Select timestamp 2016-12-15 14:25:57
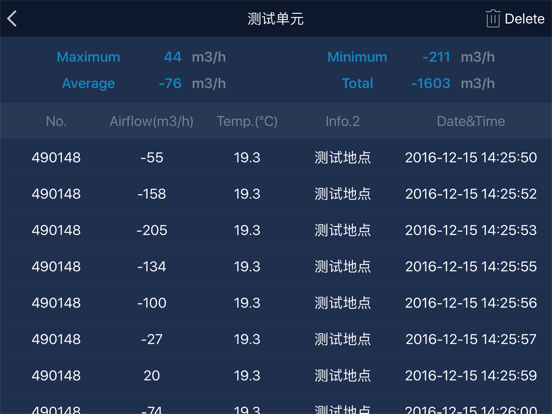 coord(471,339)
